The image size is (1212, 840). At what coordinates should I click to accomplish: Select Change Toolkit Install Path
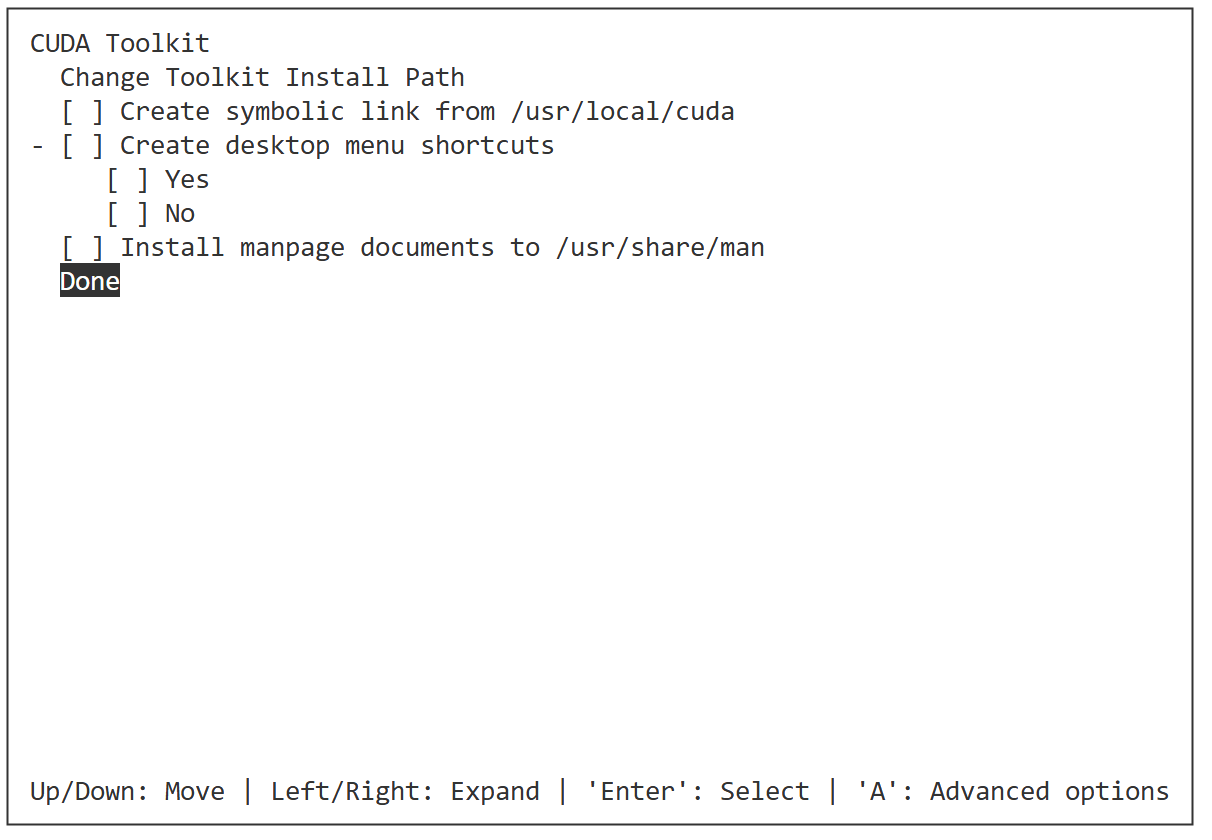click(x=262, y=78)
